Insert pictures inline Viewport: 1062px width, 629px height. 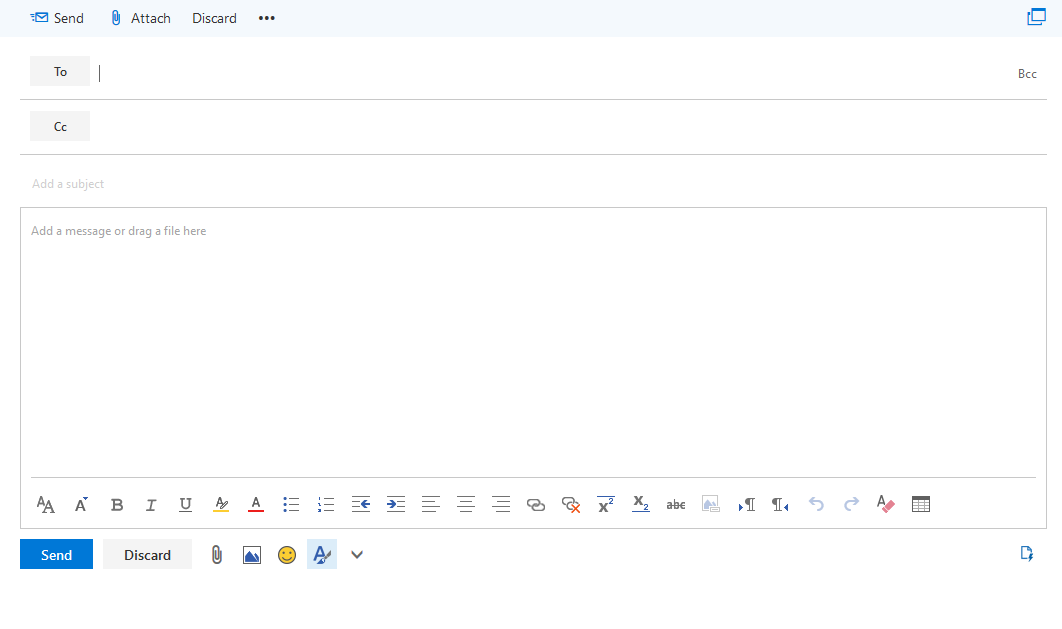252,555
